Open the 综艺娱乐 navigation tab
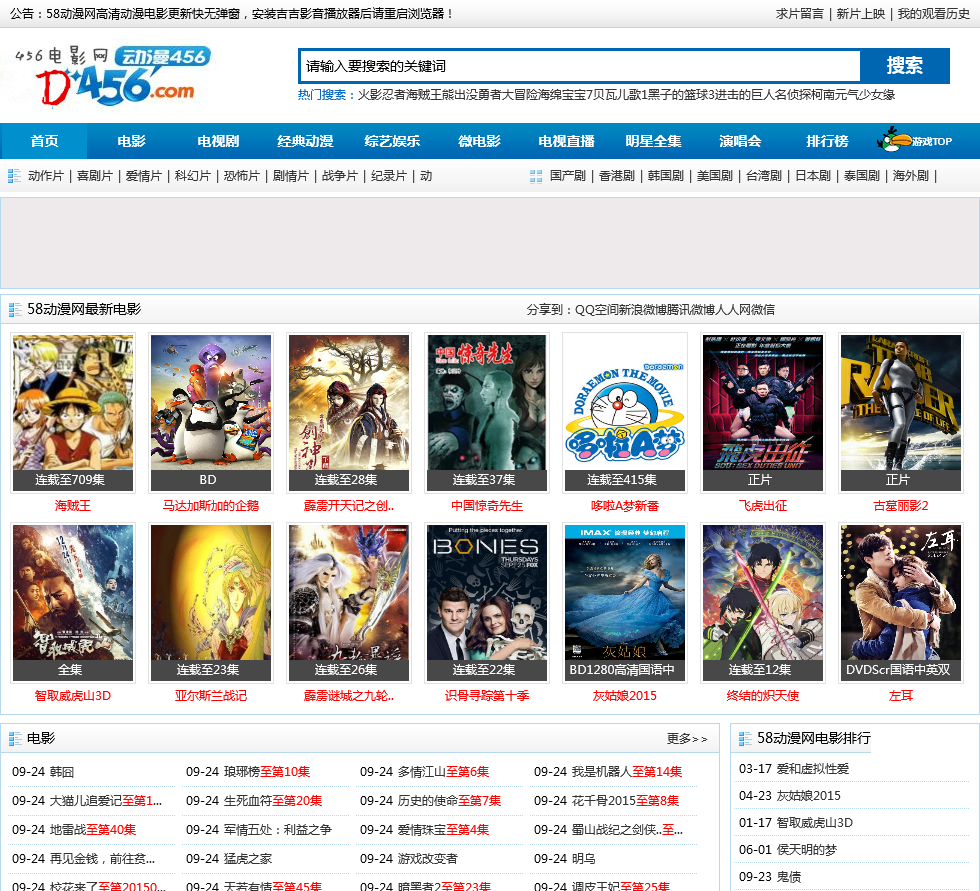This screenshot has height=891, width=980. [x=392, y=141]
